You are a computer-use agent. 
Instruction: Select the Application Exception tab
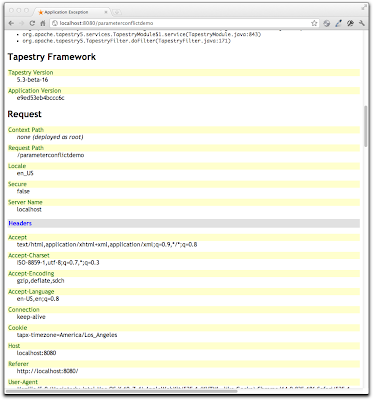71,12
